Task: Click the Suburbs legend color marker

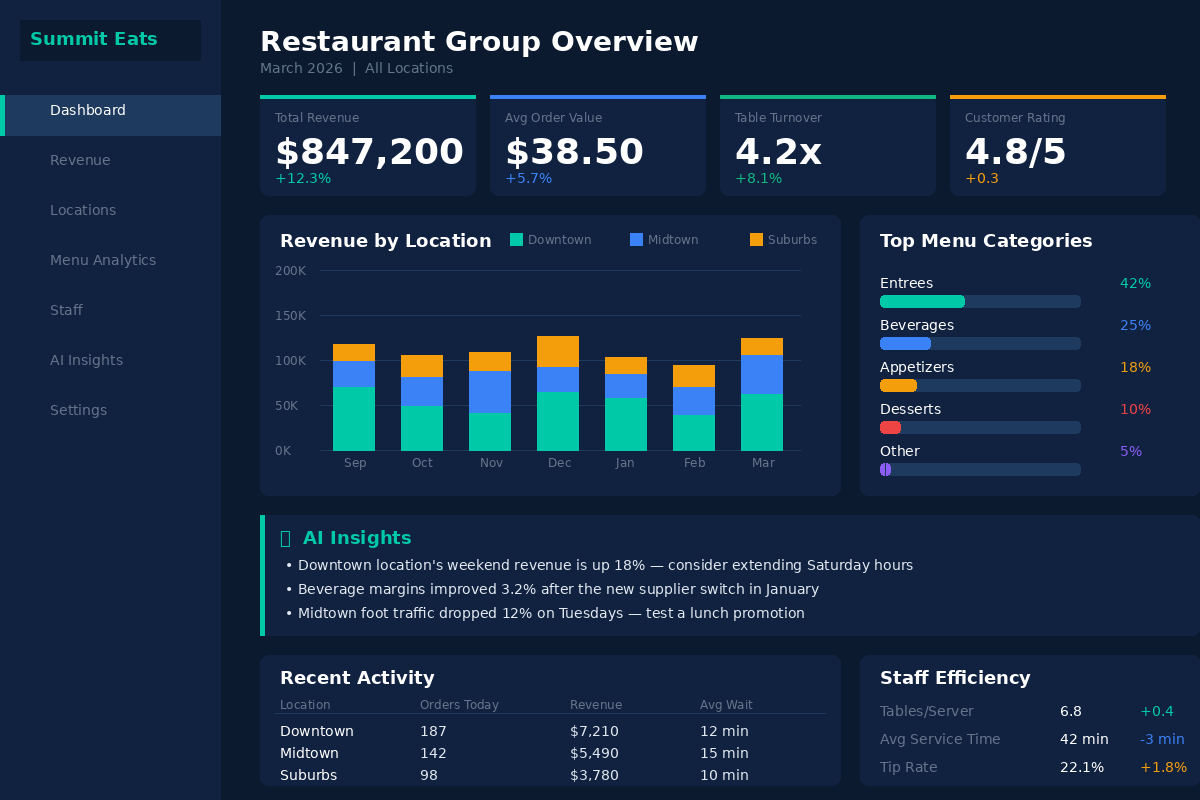Action: pyautogui.click(x=755, y=239)
